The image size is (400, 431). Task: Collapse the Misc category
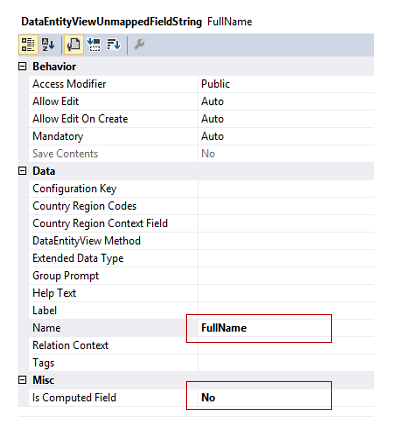22,380
